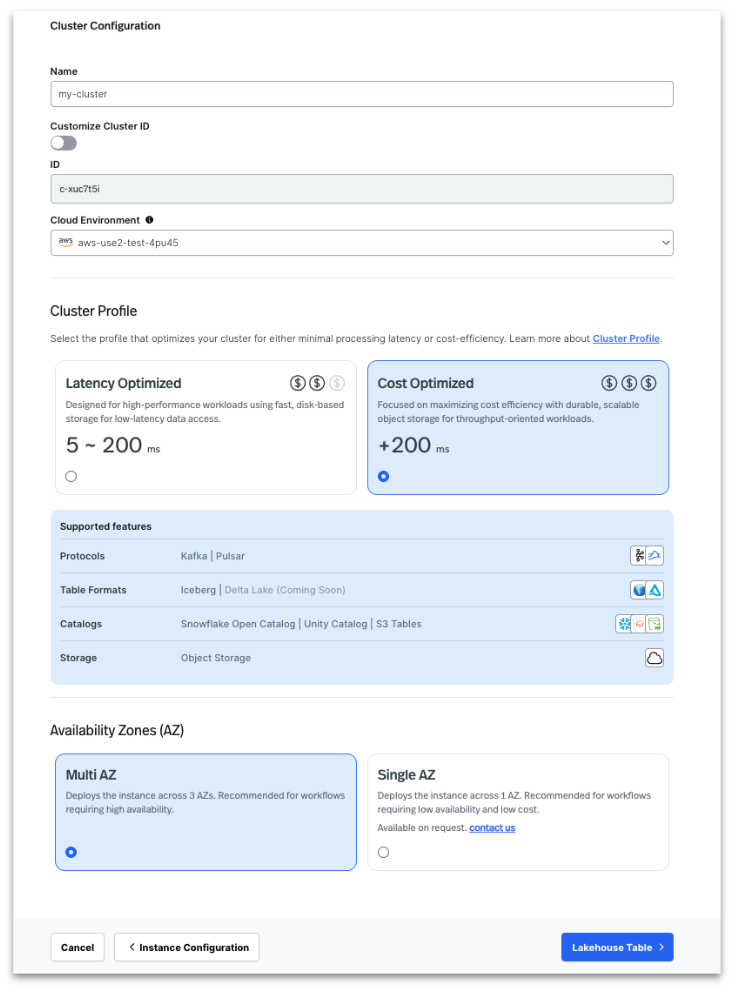Click the 'Table Formats' row label
The image size is (736, 994).
click(x=93, y=590)
